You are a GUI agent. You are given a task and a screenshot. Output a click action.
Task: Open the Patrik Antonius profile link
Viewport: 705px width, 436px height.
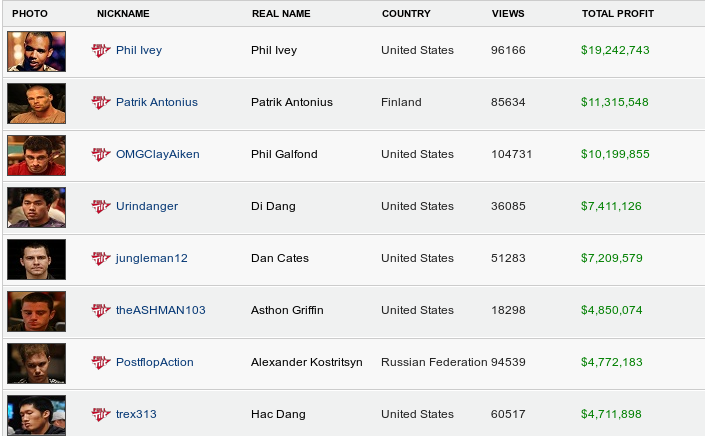(157, 102)
